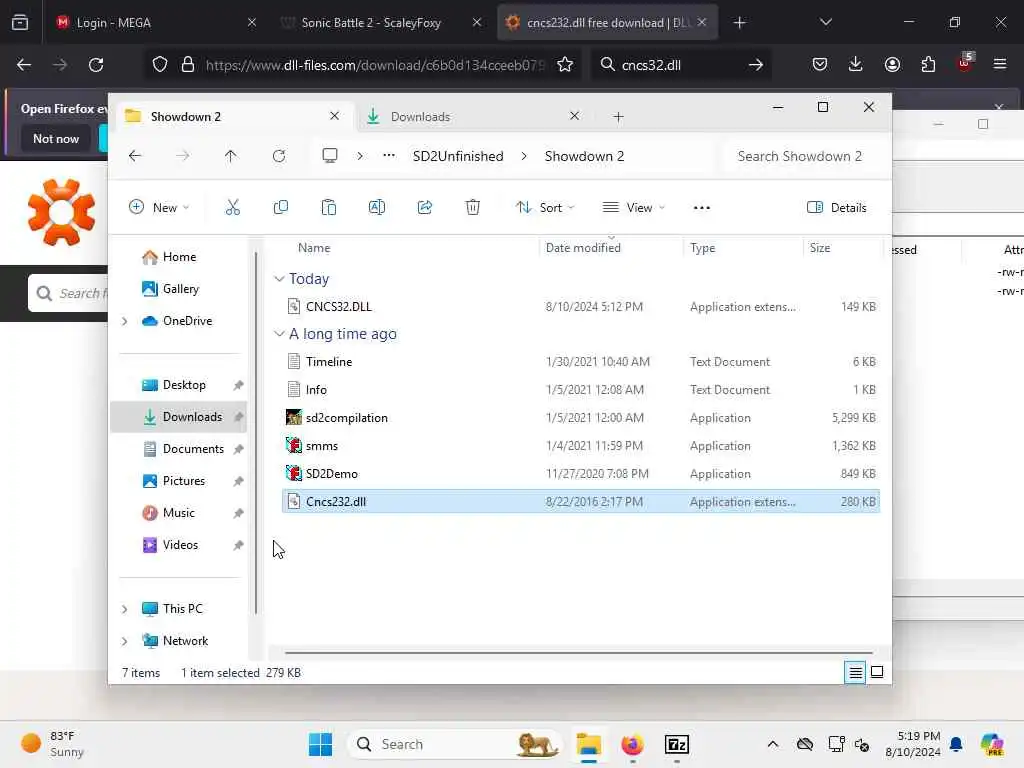Open Firefox extensions puzzle icon

[928, 65]
